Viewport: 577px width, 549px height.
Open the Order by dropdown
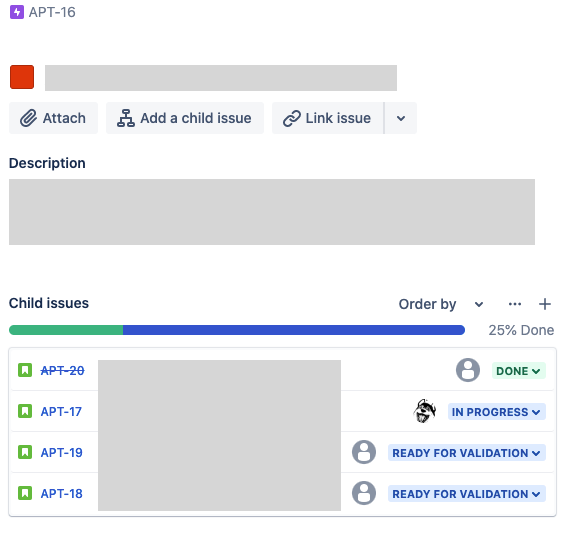441,304
